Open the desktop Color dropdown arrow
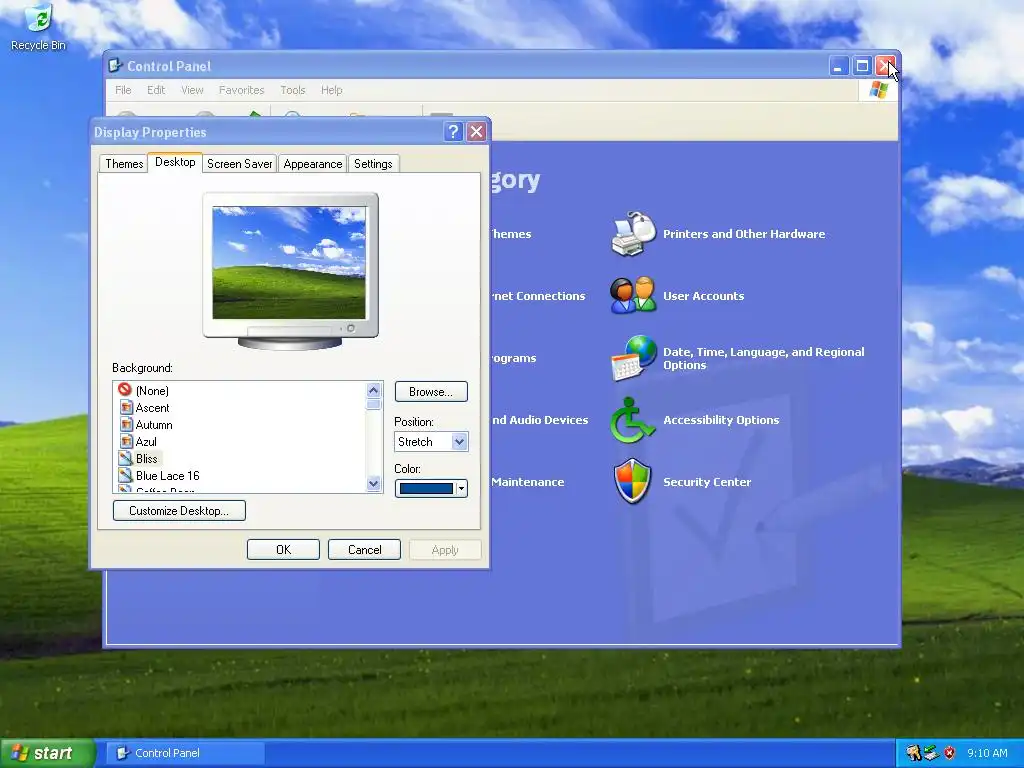1024x768 pixels. [461, 488]
